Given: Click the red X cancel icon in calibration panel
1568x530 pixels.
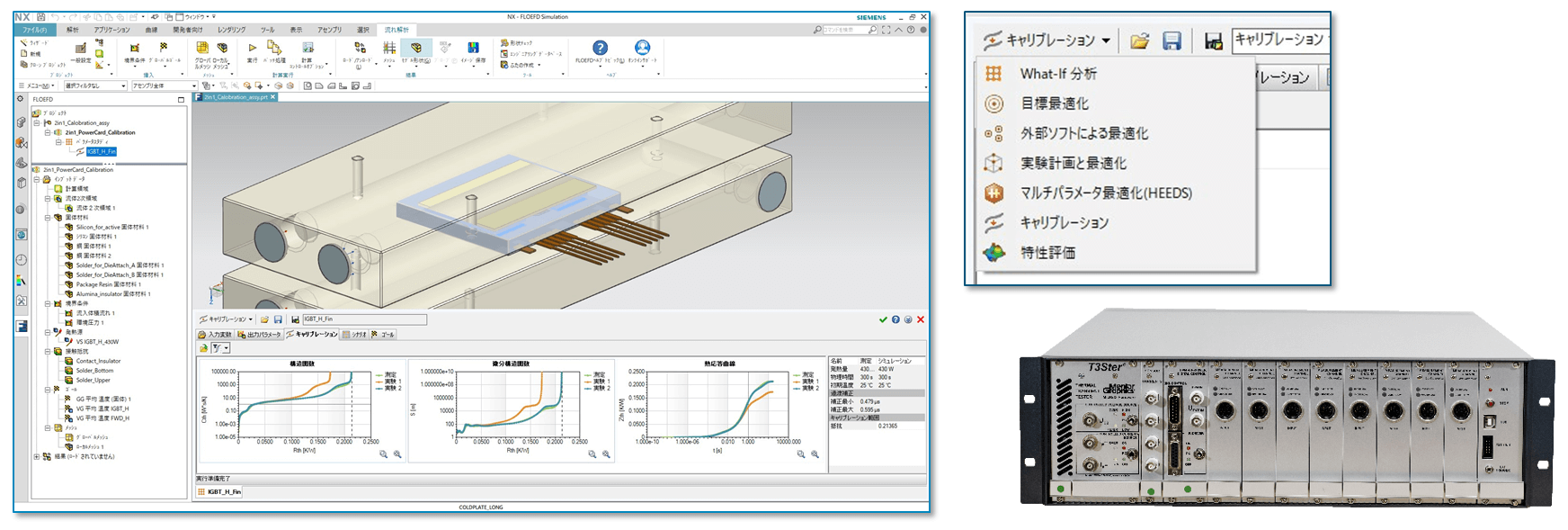Looking at the screenshot, I should (x=921, y=319).
